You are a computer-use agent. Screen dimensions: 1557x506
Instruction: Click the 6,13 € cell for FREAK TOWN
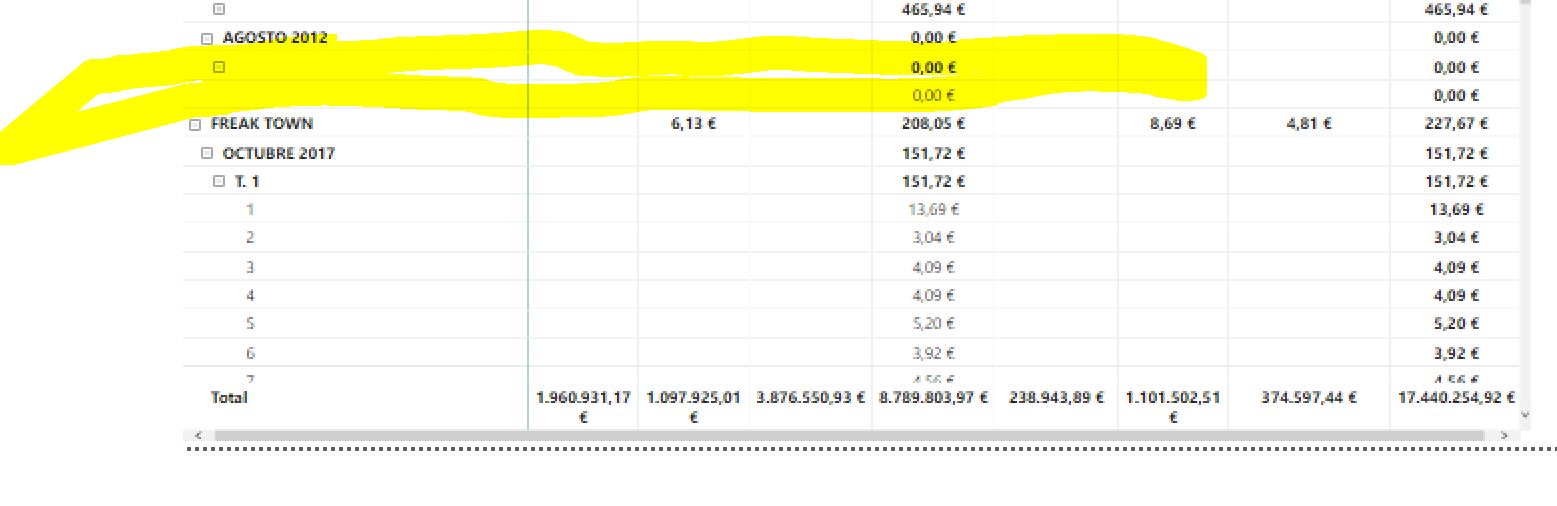coord(694,124)
